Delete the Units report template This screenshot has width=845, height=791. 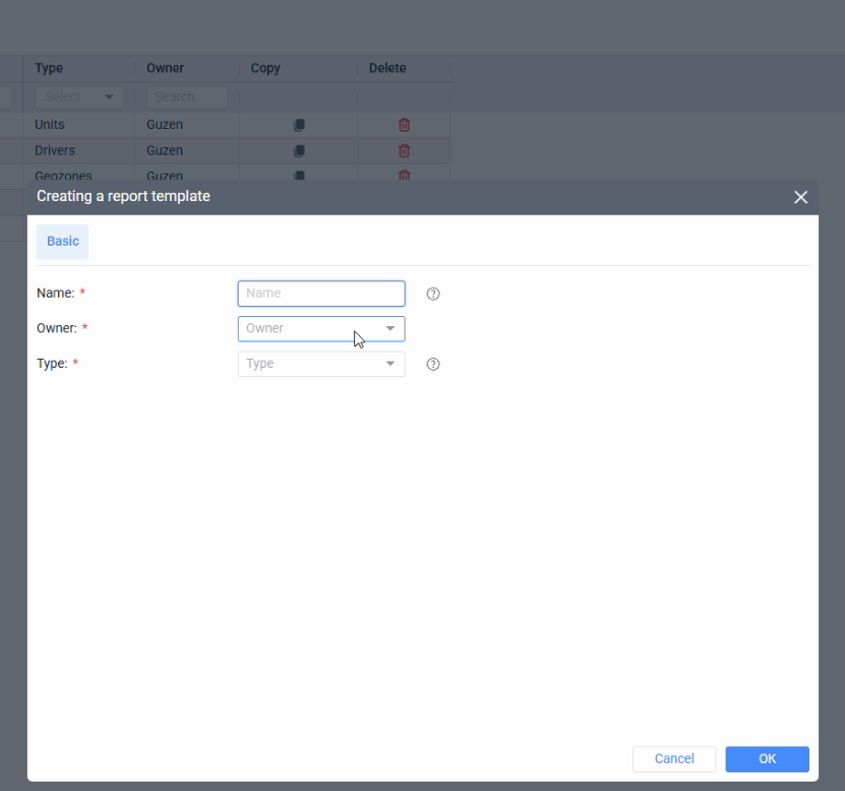click(x=404, y=125)
